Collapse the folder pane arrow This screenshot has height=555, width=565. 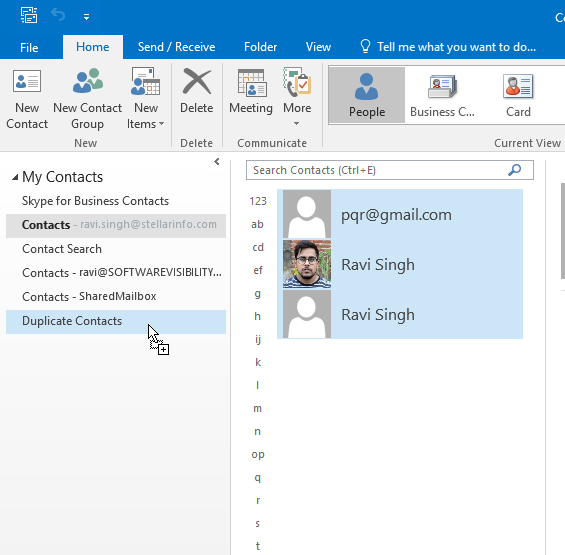pyautogui.click(x=217, y=161)
